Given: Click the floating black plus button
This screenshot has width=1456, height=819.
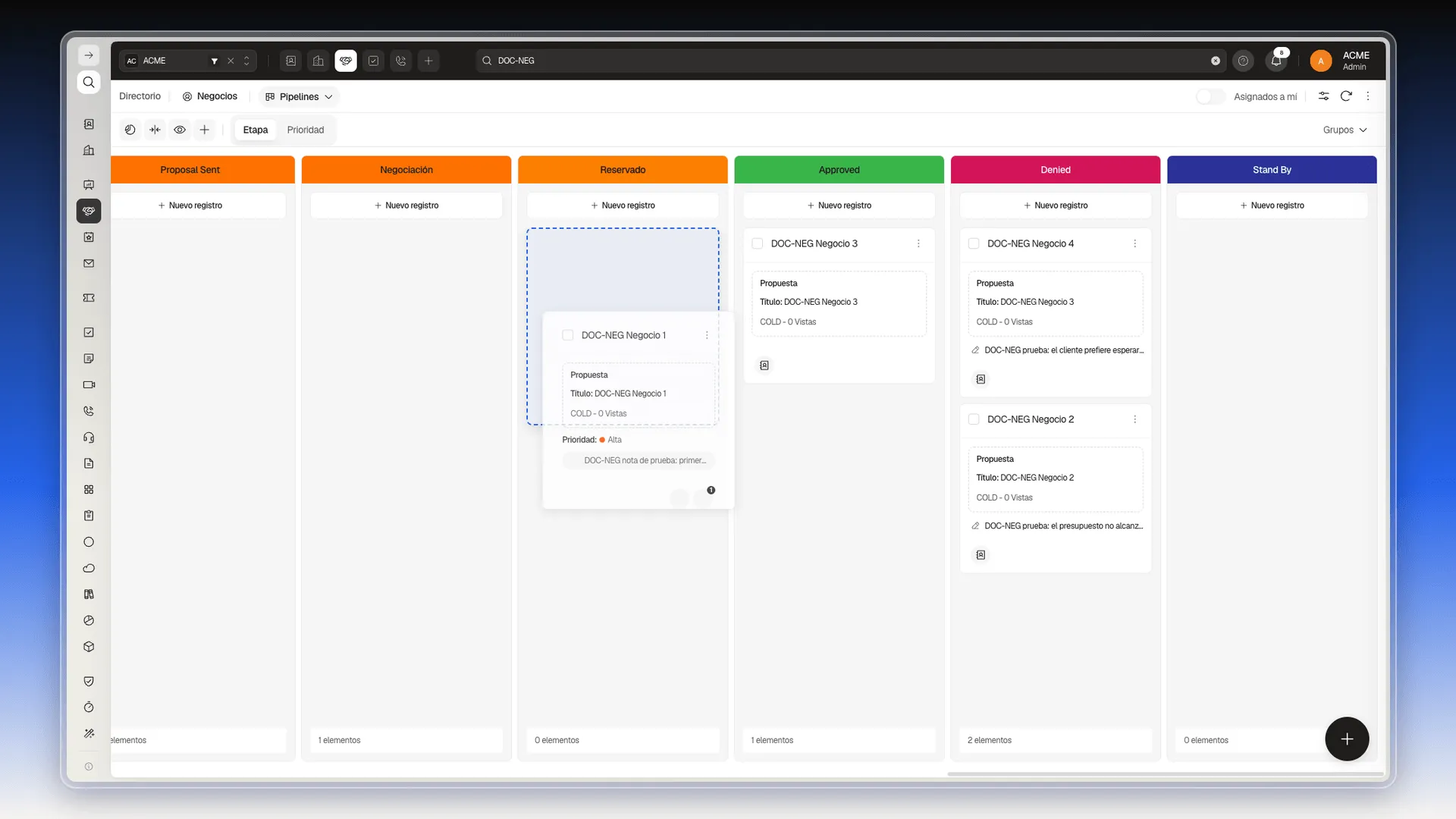Looking at the screenshot, I should pyautogui.click(x=1347, y=739).
